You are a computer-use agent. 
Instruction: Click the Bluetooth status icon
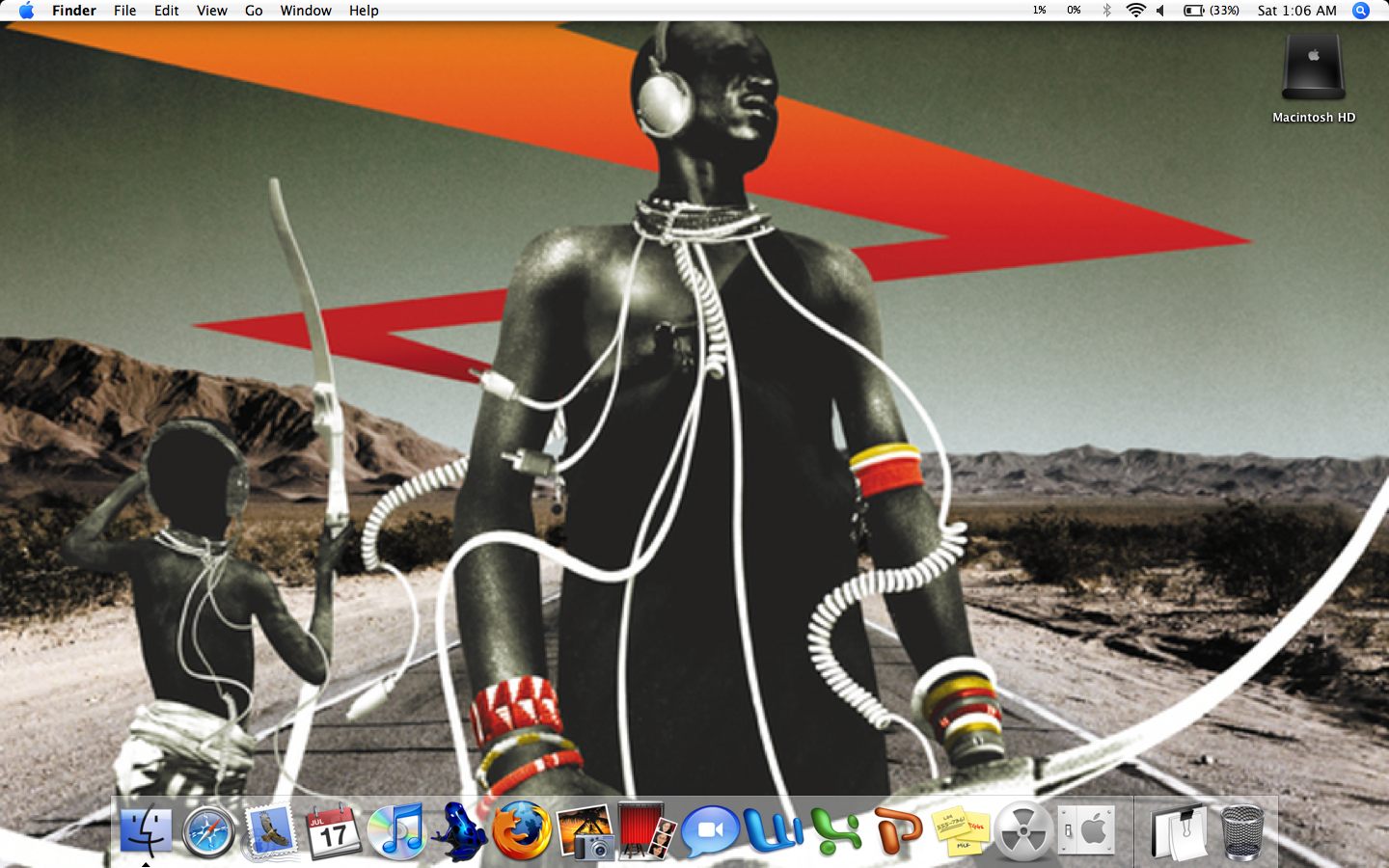tap(1106, 11)
